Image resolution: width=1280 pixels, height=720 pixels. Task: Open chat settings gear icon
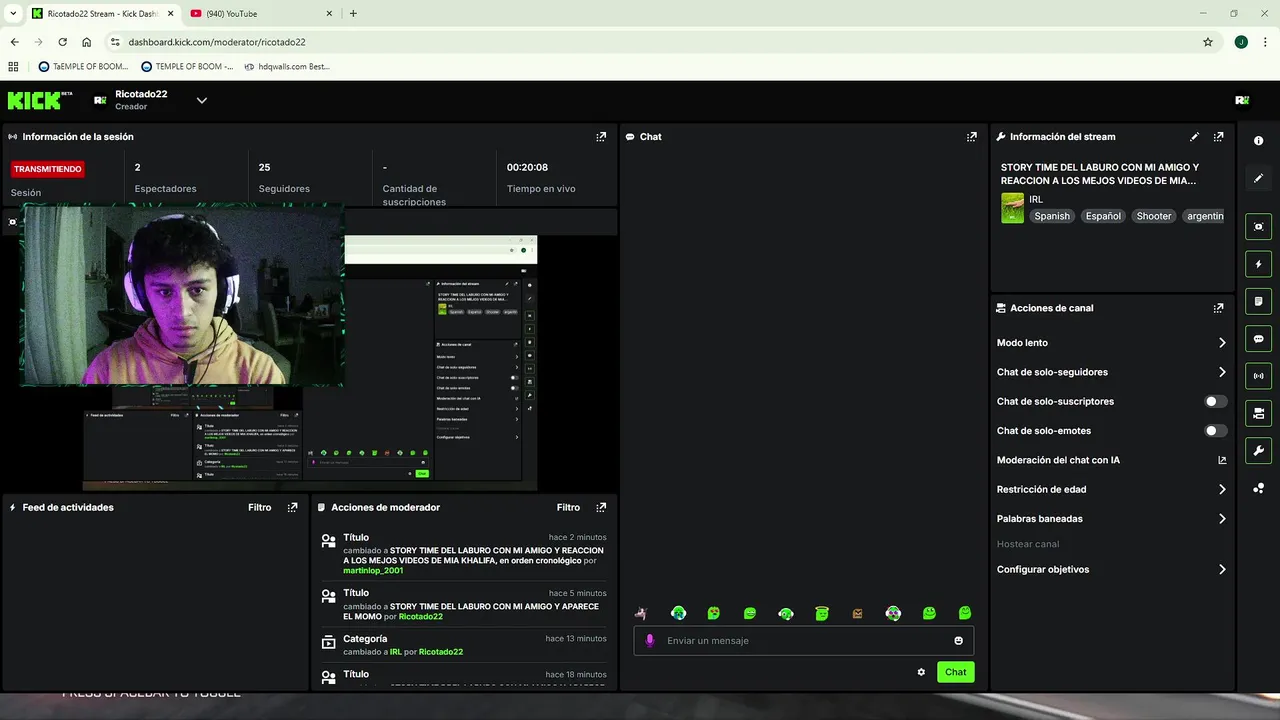(921, 672)
